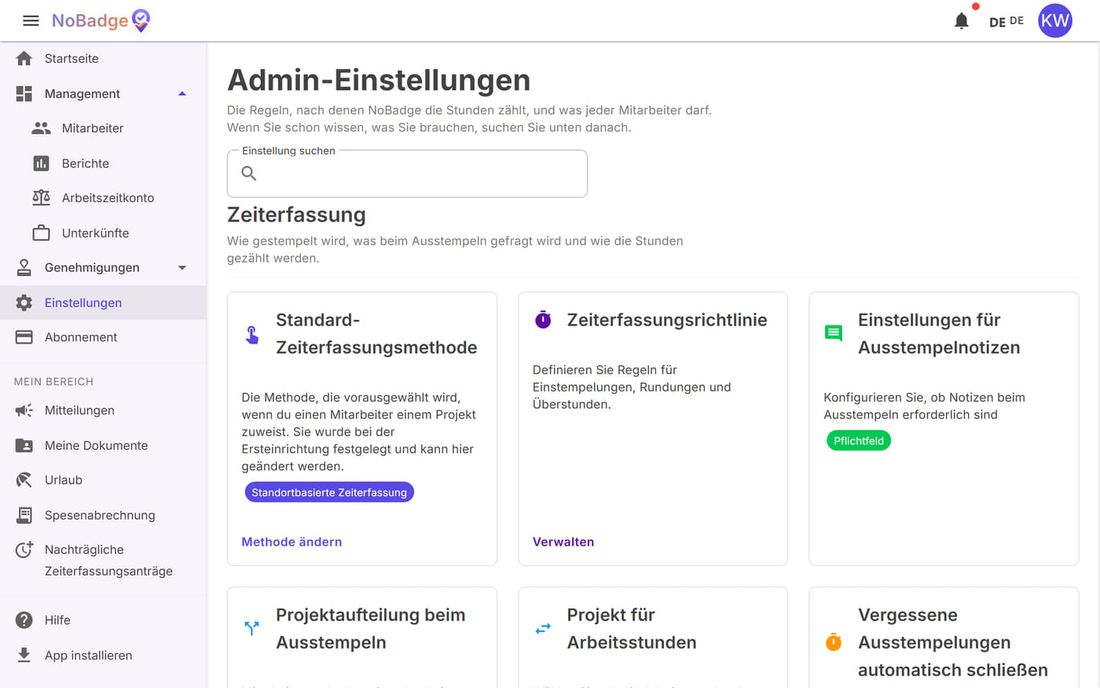
Task: Click the Mitarbeiter people icon
Action: point(41,128)
